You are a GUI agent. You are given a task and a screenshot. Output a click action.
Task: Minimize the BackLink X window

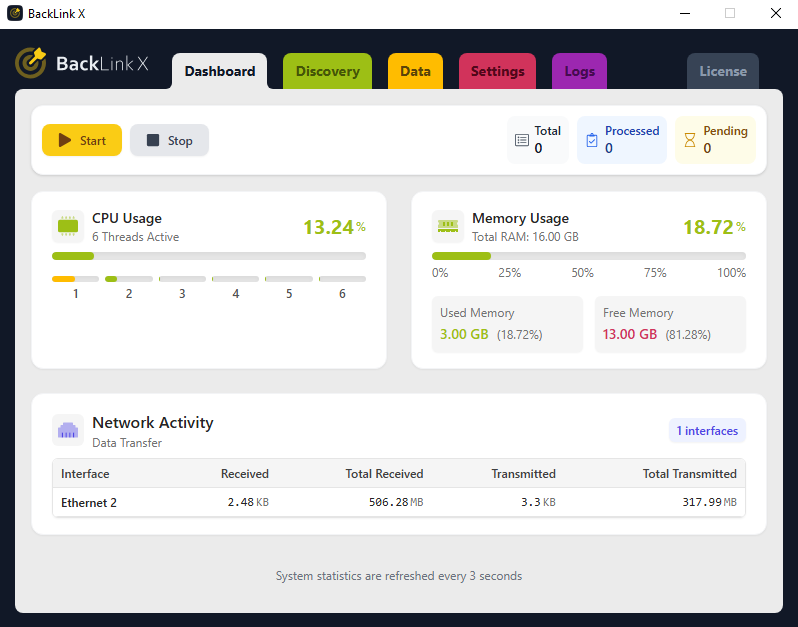click(x=685, y=13)
